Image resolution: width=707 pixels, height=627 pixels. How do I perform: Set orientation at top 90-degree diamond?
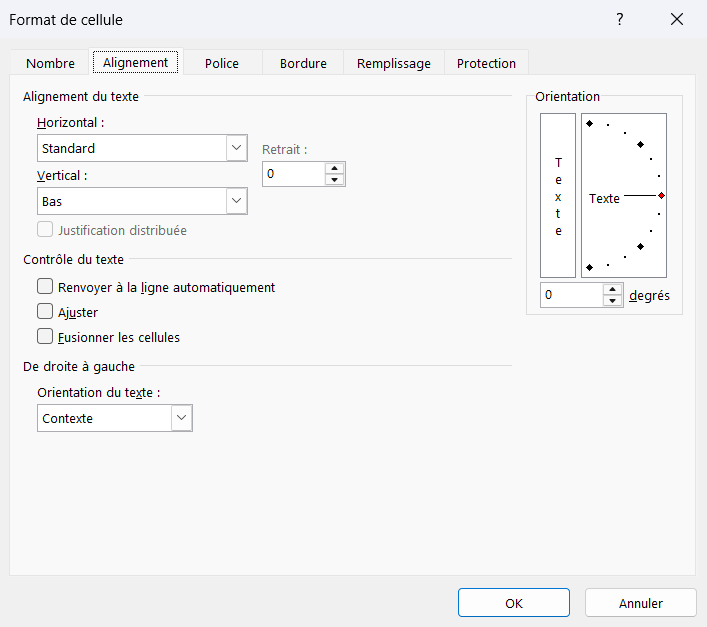click(x=589, y=124)
